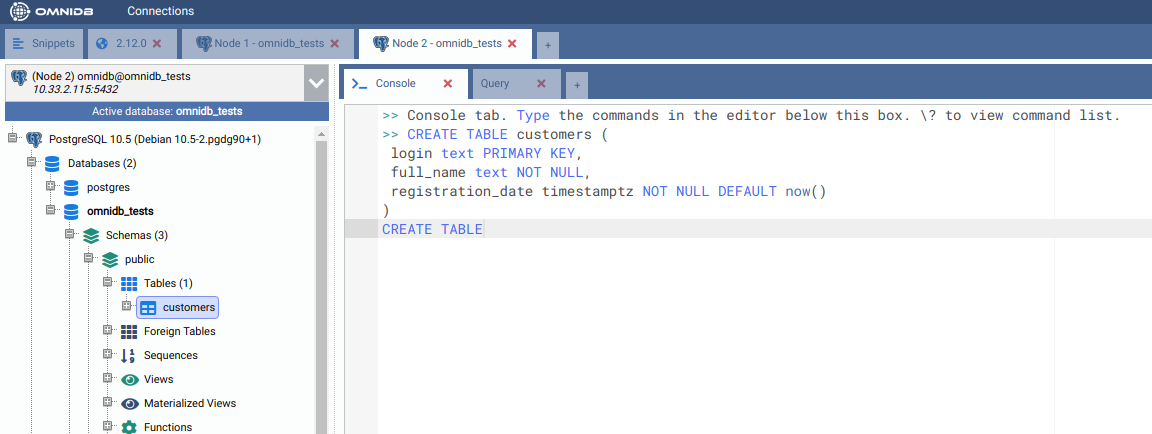Add a new inner query tab
The height and width of the screenshot is (434, 1152).
click(576, 85)
